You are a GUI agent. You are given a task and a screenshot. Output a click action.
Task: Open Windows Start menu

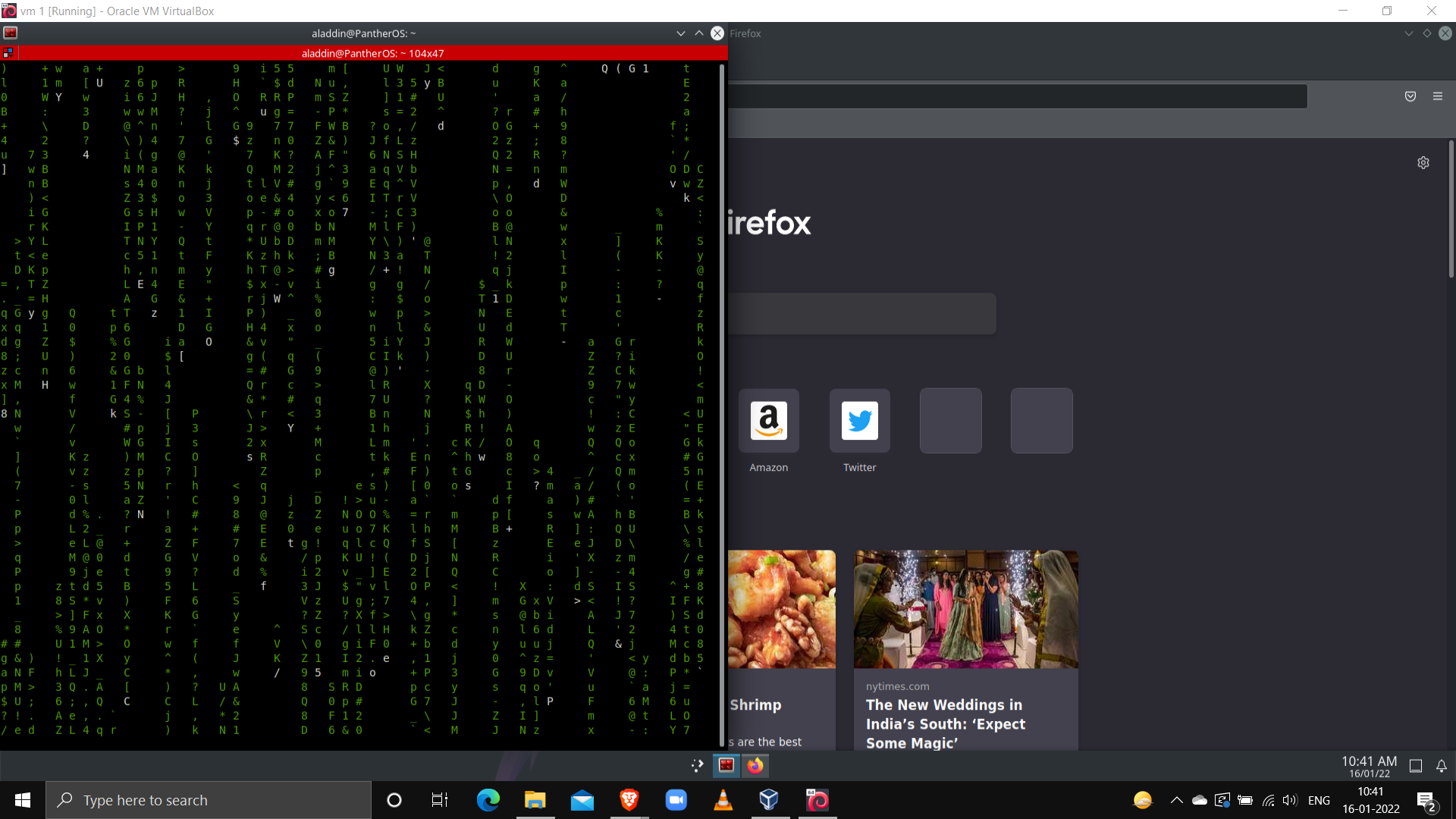pyautogui.click(x=23, y=800)
